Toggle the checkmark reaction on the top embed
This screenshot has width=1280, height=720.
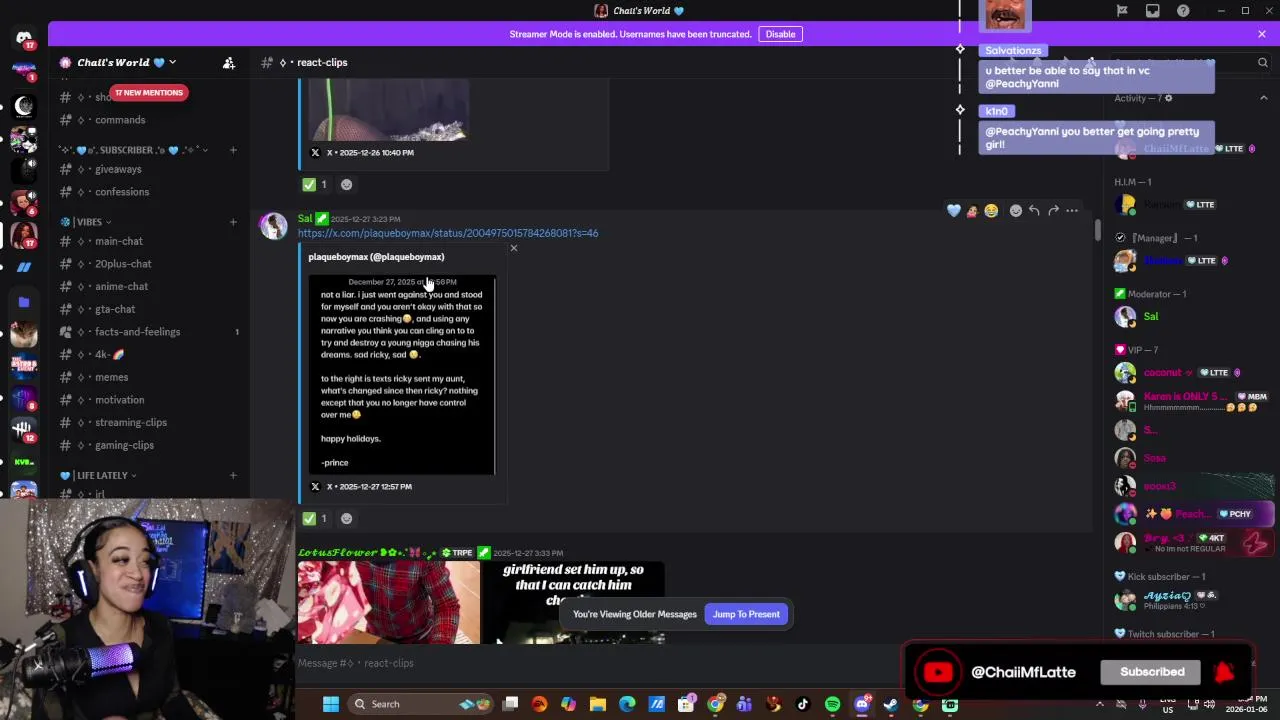point(315,184)
